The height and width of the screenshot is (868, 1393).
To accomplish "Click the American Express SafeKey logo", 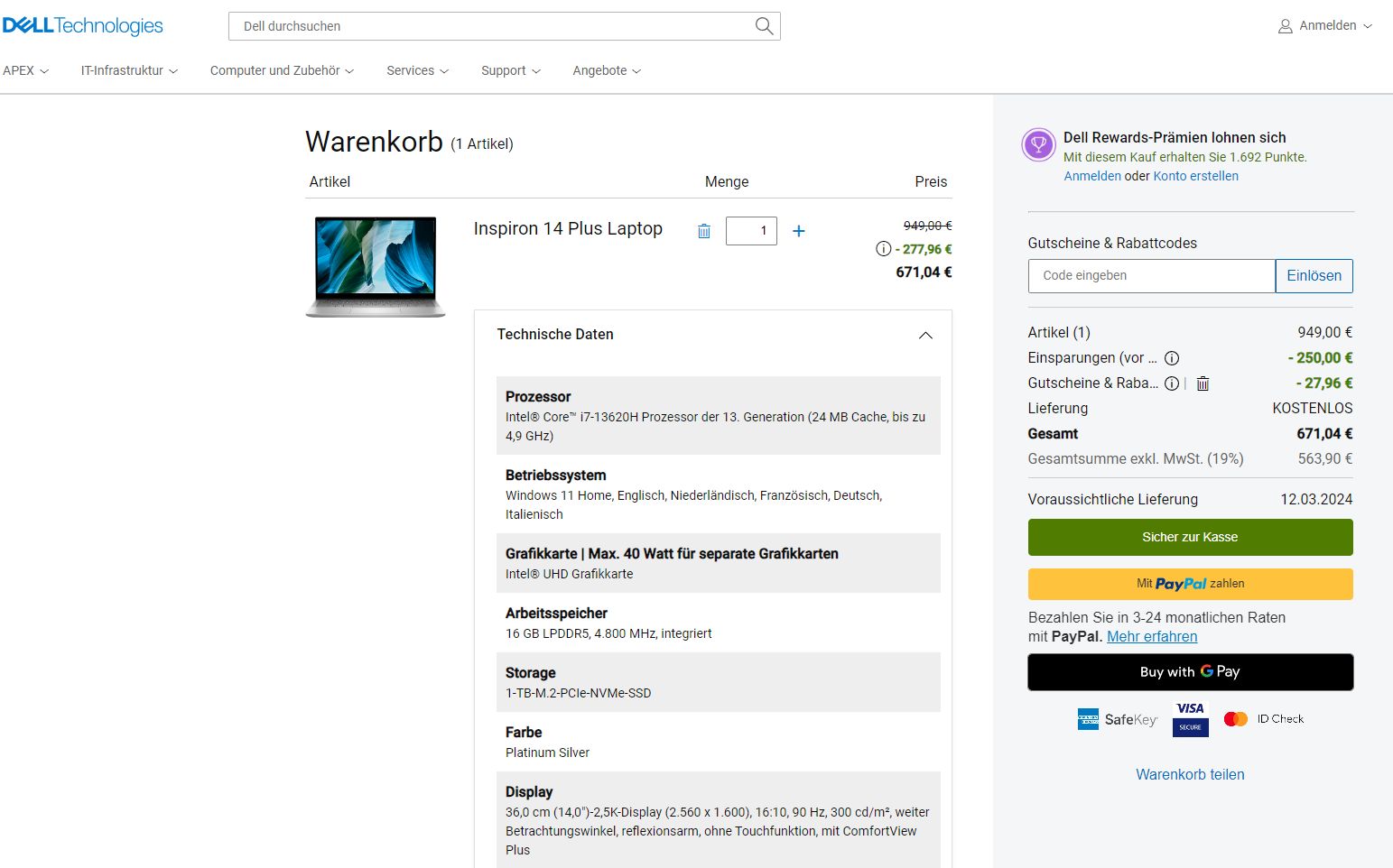I will click(x=1117, y=719).
